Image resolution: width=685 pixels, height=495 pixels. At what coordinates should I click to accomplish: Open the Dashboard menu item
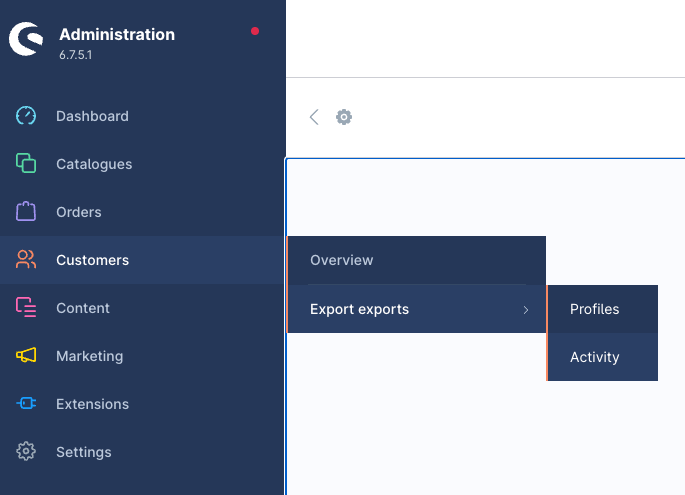click(142, 116)
